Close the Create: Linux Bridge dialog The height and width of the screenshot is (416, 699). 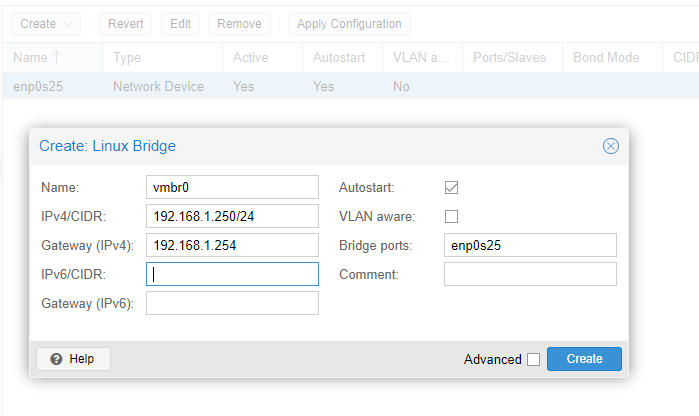pyautogui.click(x=610, y=146)
